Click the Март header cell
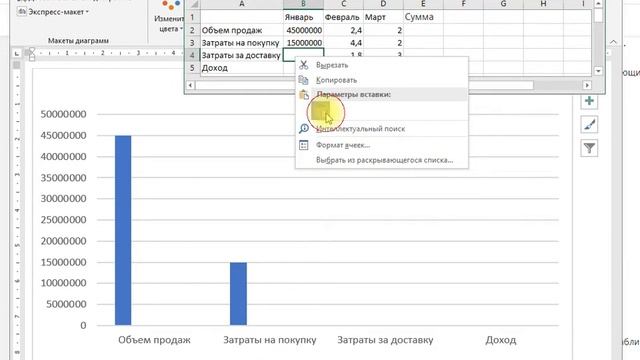This screenshot has height=360, width=640. (x=383, y=17)
